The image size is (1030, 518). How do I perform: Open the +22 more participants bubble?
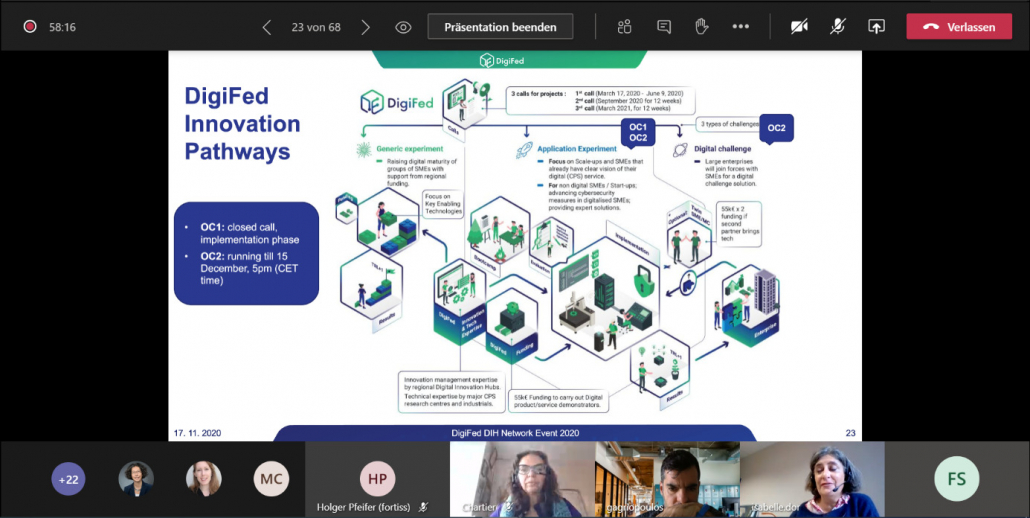68,479
